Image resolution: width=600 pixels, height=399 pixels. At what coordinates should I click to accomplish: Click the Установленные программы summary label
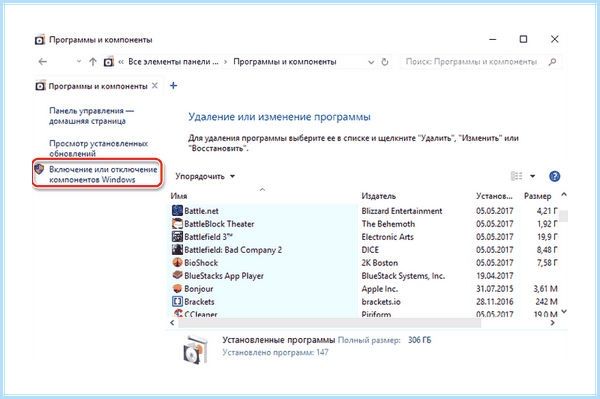(x=279, y=340)
